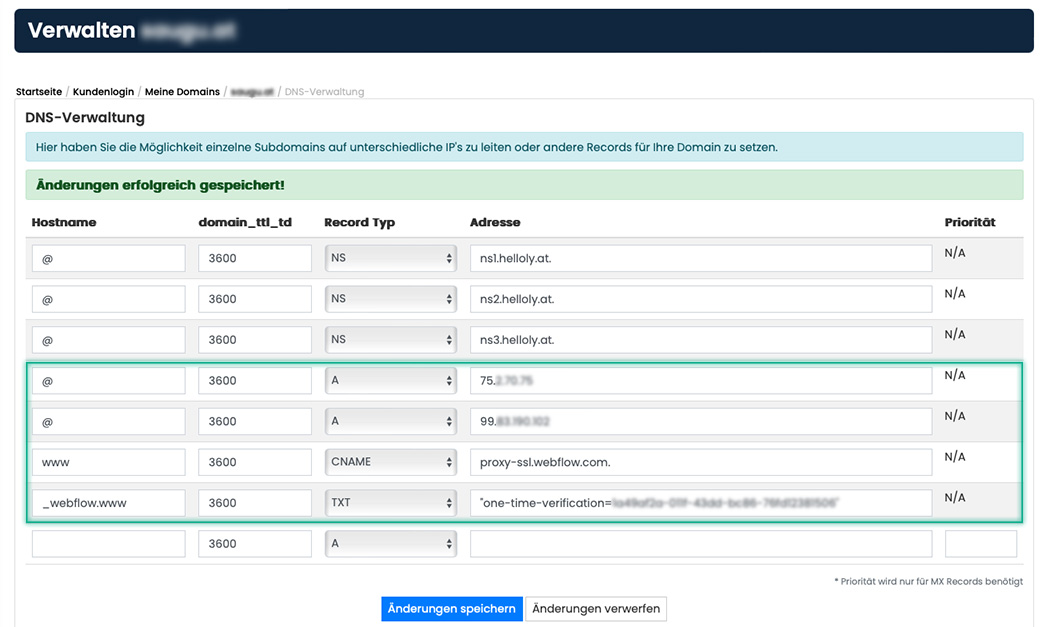Save changes with Änderungen speichern button
The height and width of the screenshot is (627, 1042).
click(452, 608)
